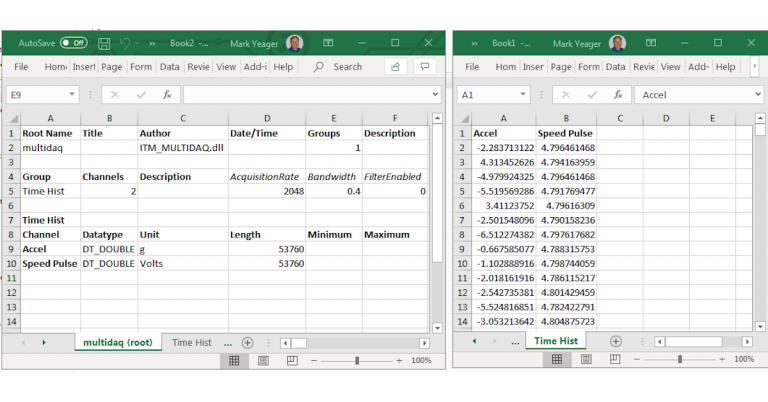Screen dimensions: 768x402
Task: Select cell with AcquisitionRate heading
Action: [x=267, y=177]
